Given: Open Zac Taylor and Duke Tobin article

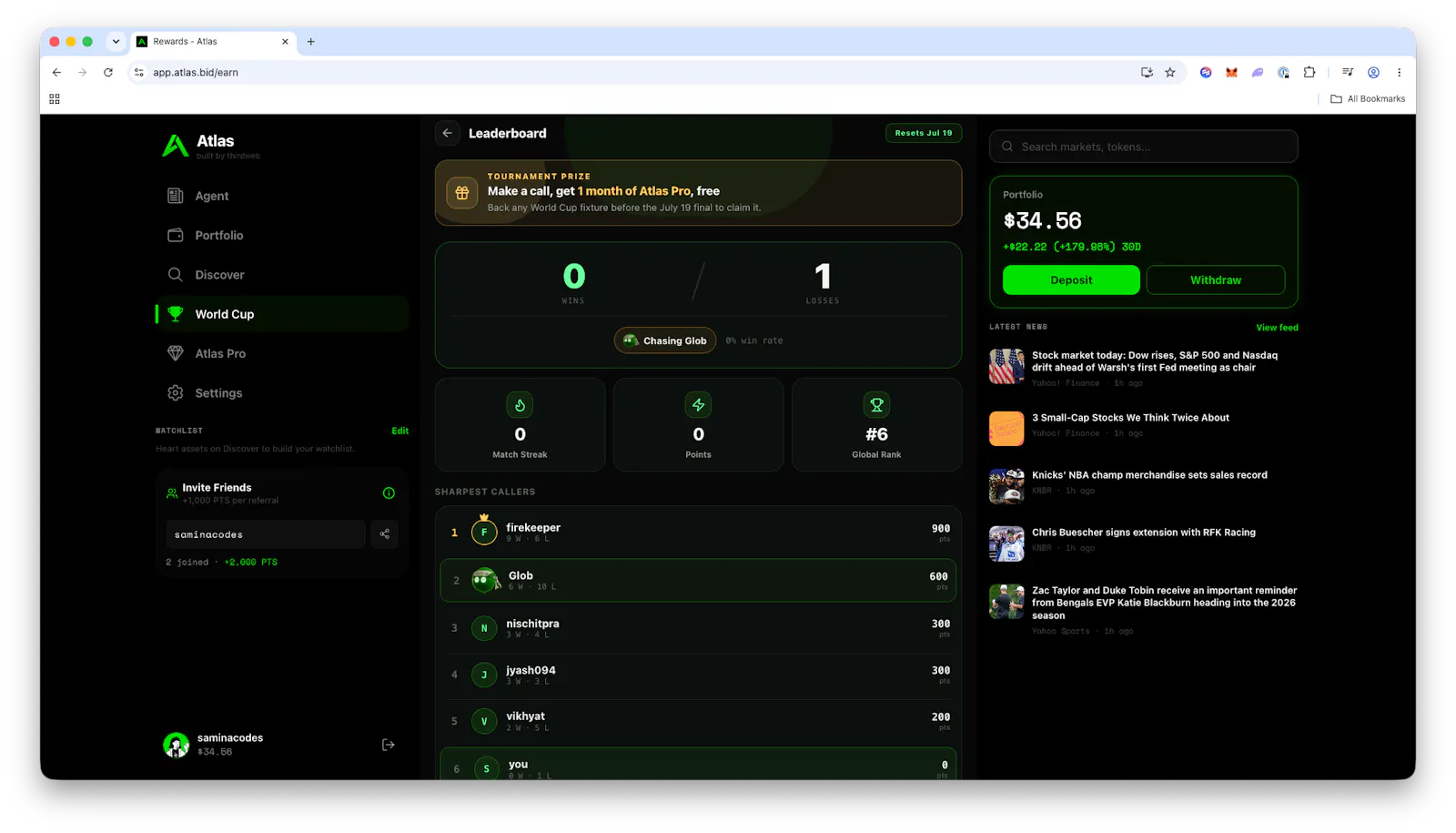Looking at the screenshot, I should (x=1144, y=610).
